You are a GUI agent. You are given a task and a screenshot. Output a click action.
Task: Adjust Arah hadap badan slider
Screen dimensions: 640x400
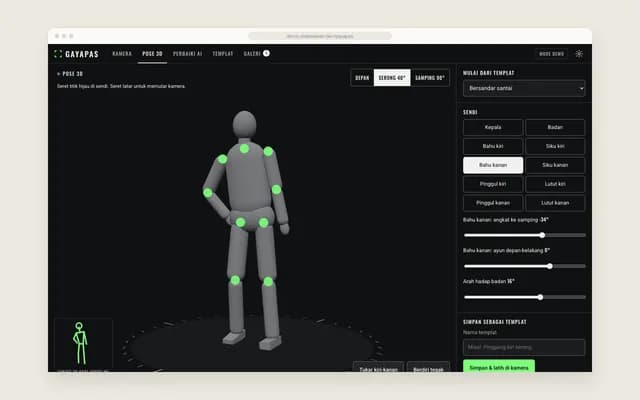click(524, 297)
